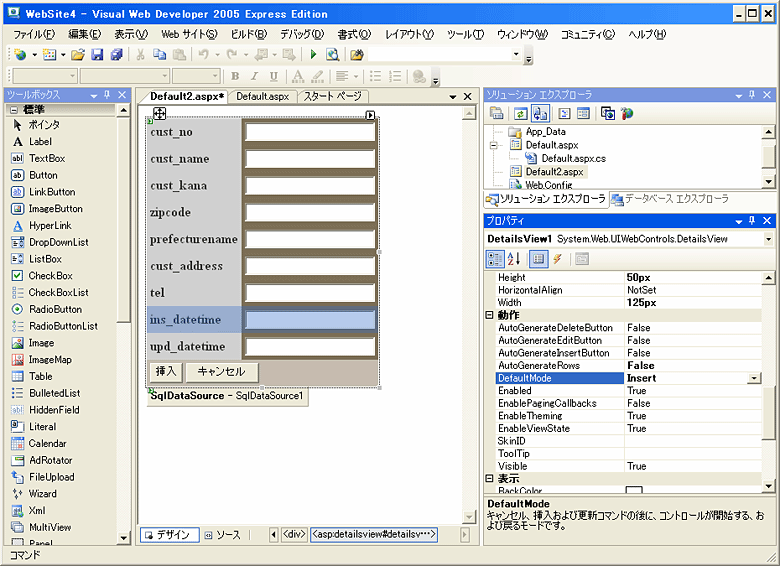This screenshot has height=566, width=780.
Task: Collapse the Default.aspx tree node
Action: [493, 145]
